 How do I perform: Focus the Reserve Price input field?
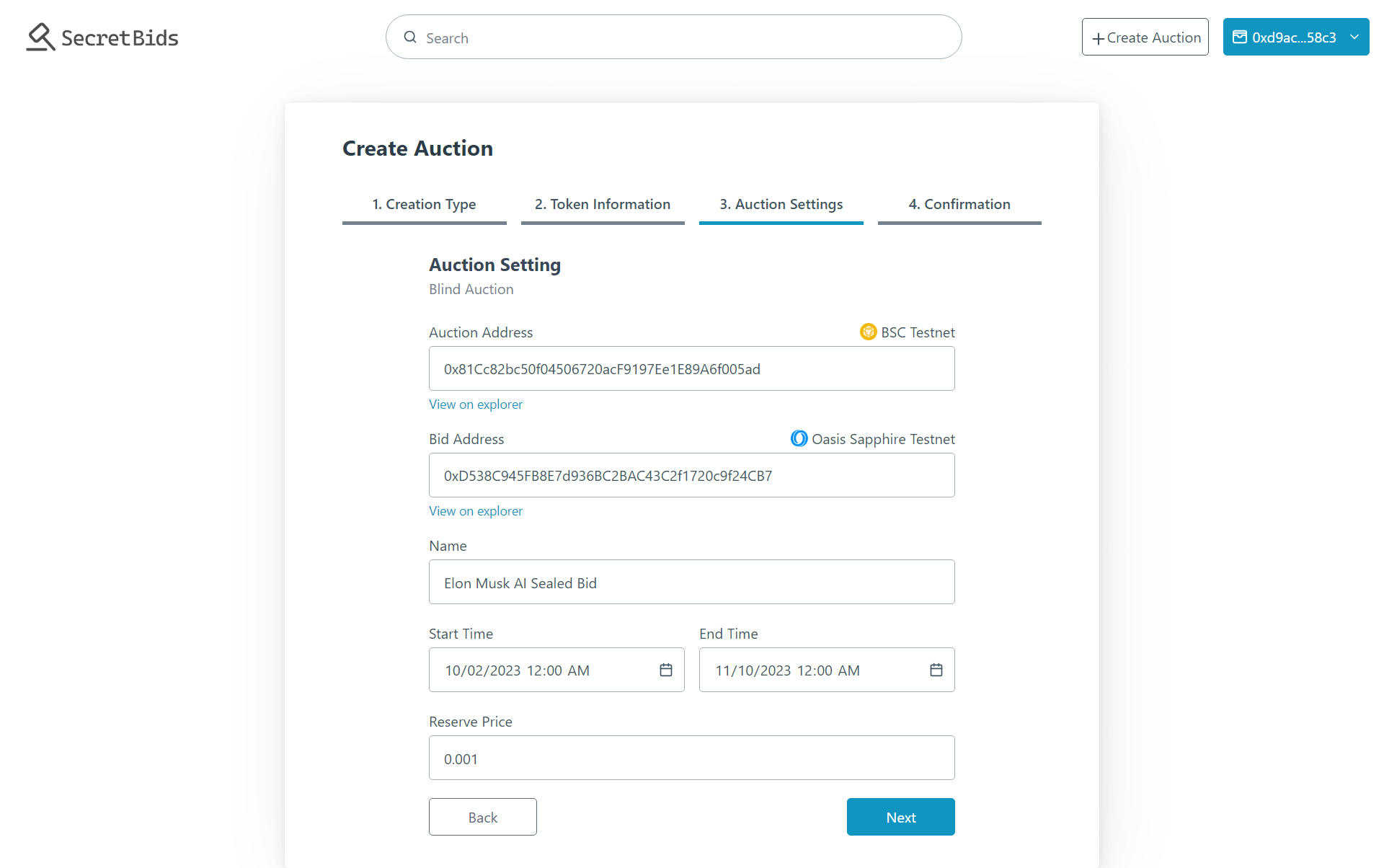(692, 758)
